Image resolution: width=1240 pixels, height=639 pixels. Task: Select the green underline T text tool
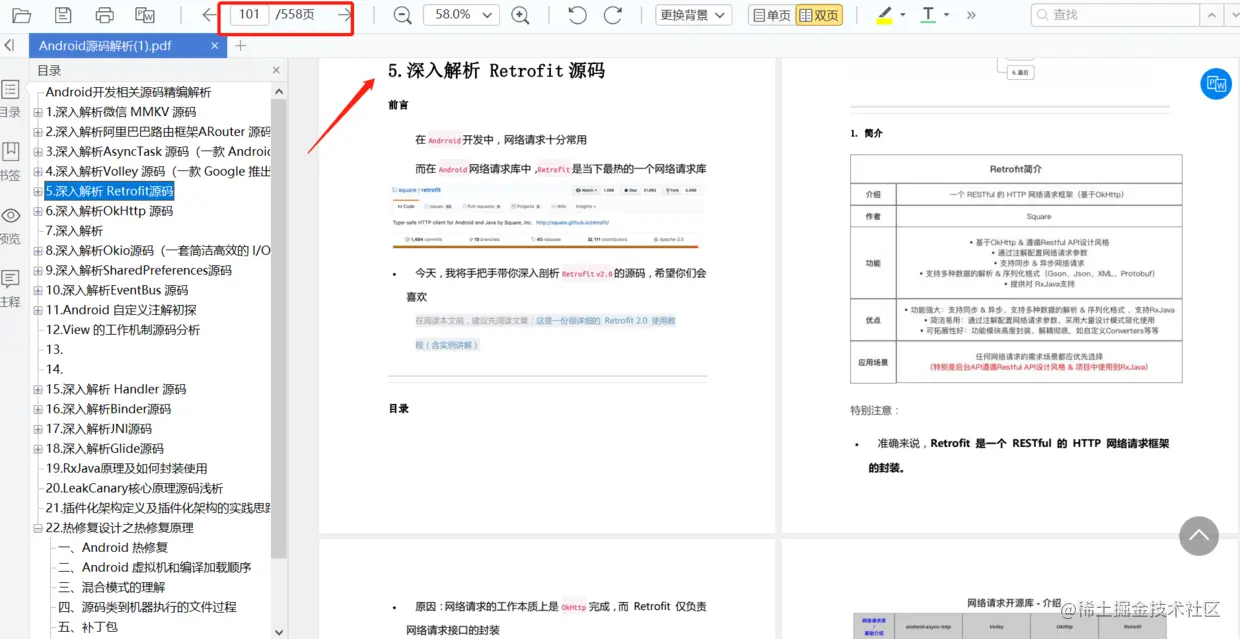(x=929, y=15)
